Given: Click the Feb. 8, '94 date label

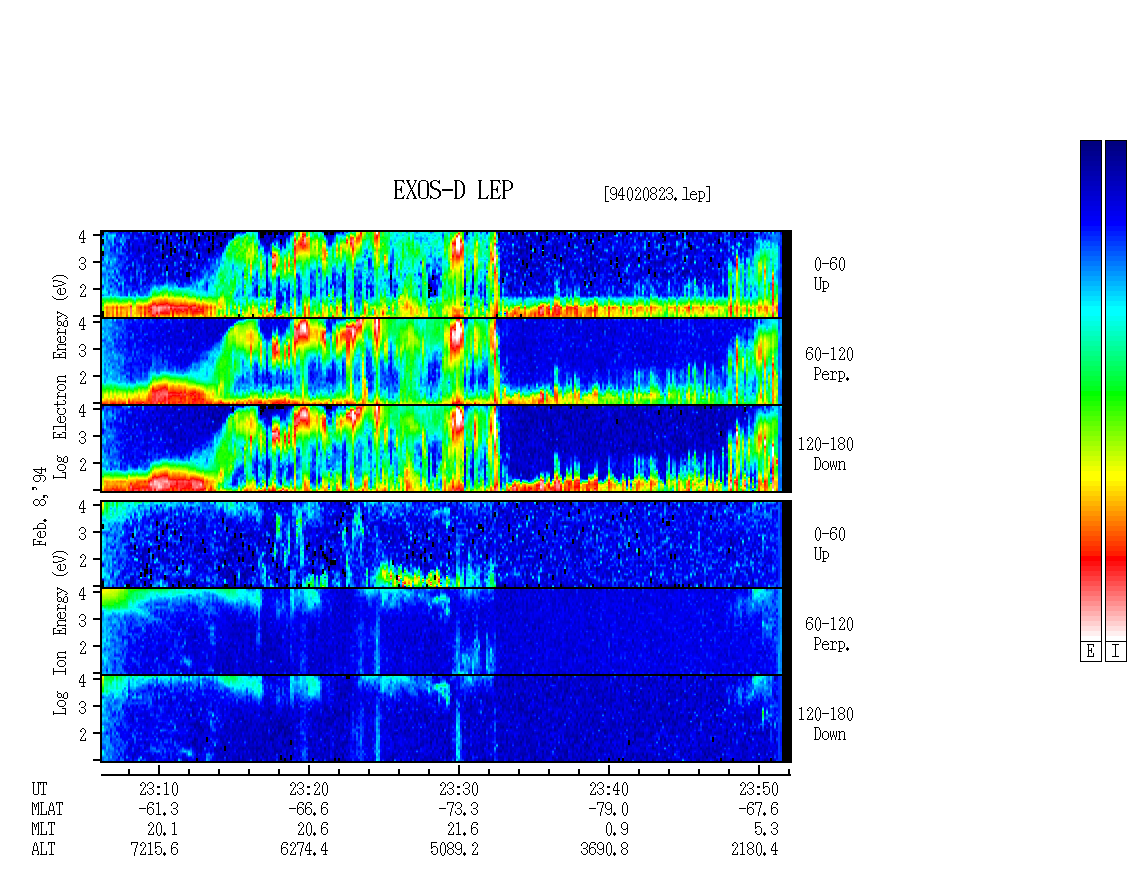Looking at the screenshot, I should coord(40,506).
